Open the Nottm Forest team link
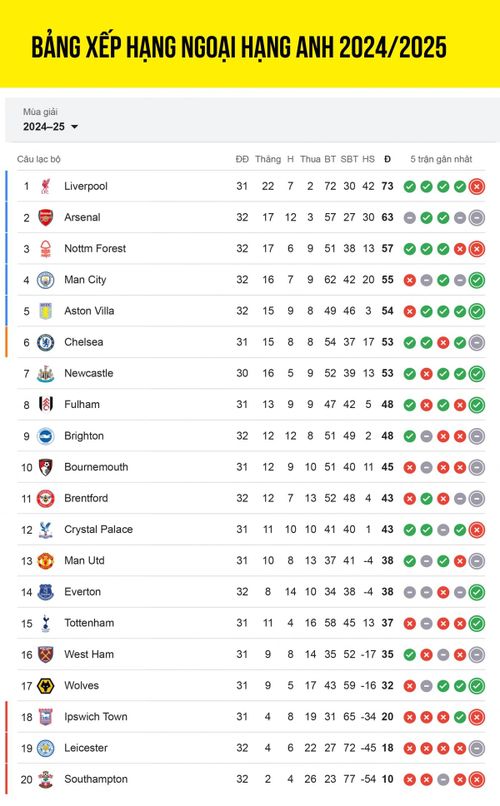Screen dimensions: 500x806 pos(95,248)
